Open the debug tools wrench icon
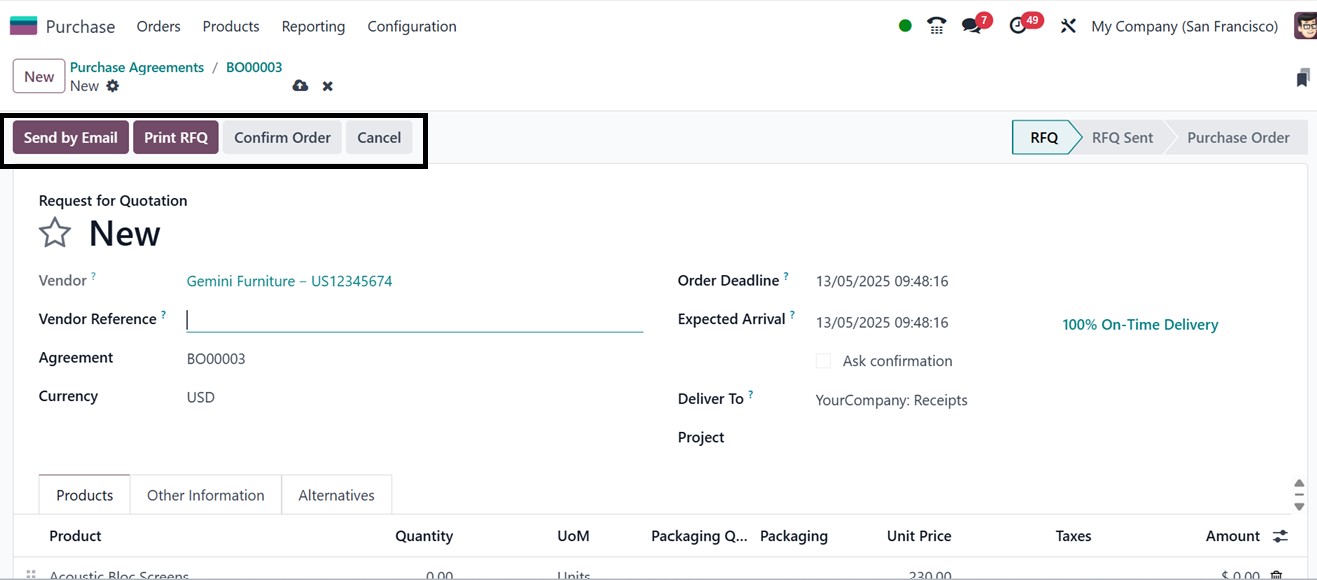Image resolution: width=1317 pixels, height=580 pixels. coord(1068,26)
